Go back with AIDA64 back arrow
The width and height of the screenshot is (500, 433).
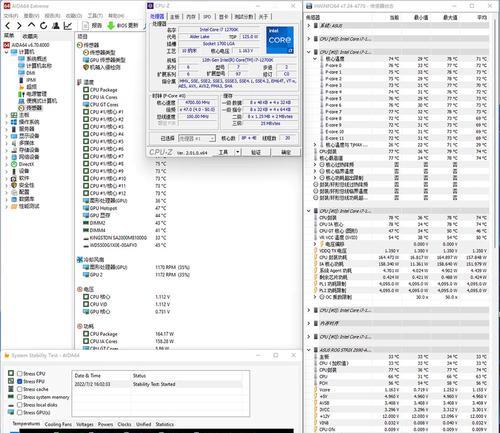point(8,26)
